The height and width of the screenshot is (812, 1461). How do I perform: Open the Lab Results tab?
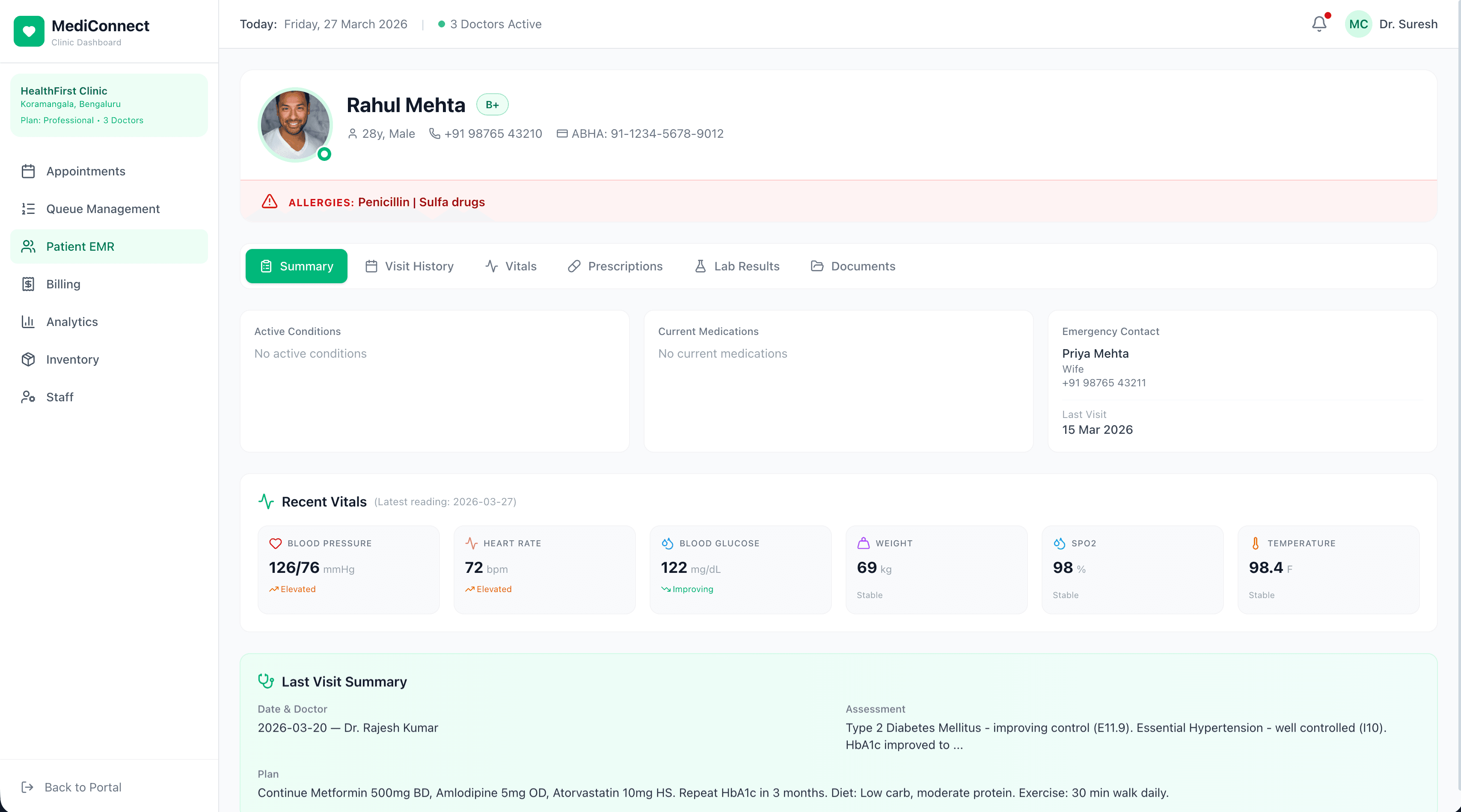tap(737, 266)
